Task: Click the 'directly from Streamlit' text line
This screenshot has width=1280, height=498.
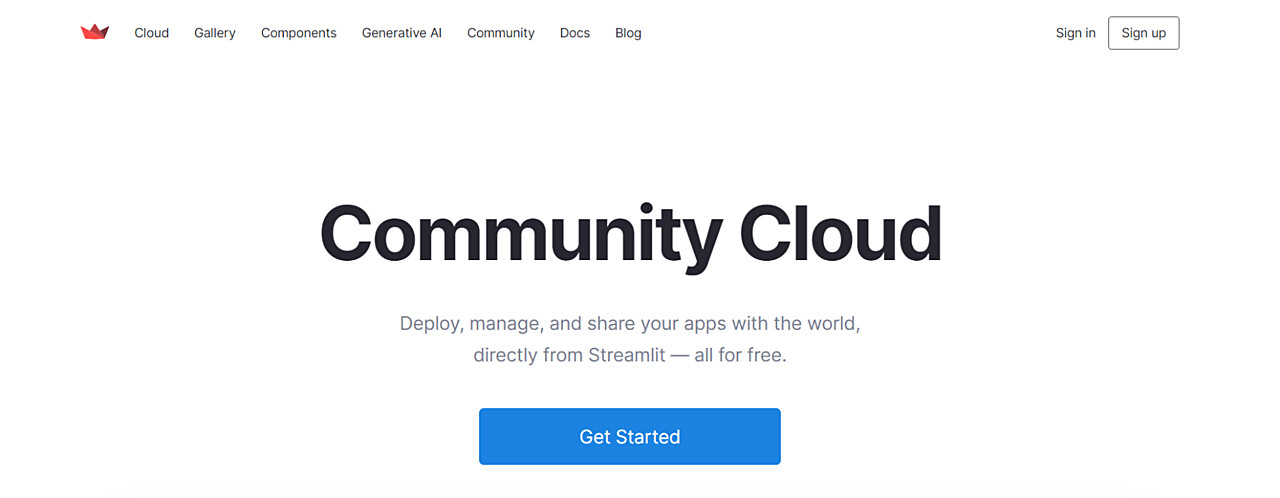Action: [x=630, y=355]
